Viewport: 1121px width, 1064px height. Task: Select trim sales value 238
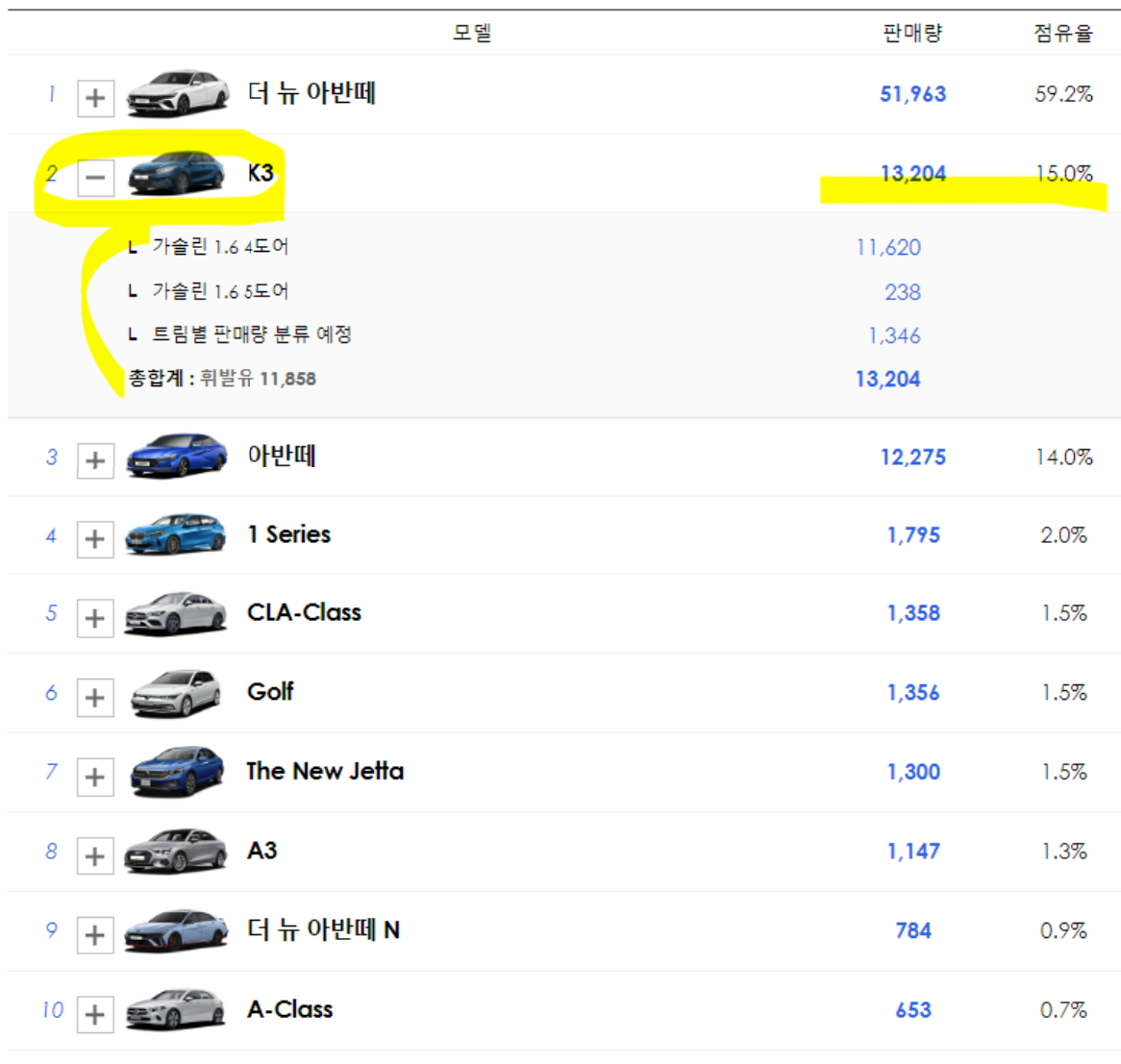(x=903, y=292)
